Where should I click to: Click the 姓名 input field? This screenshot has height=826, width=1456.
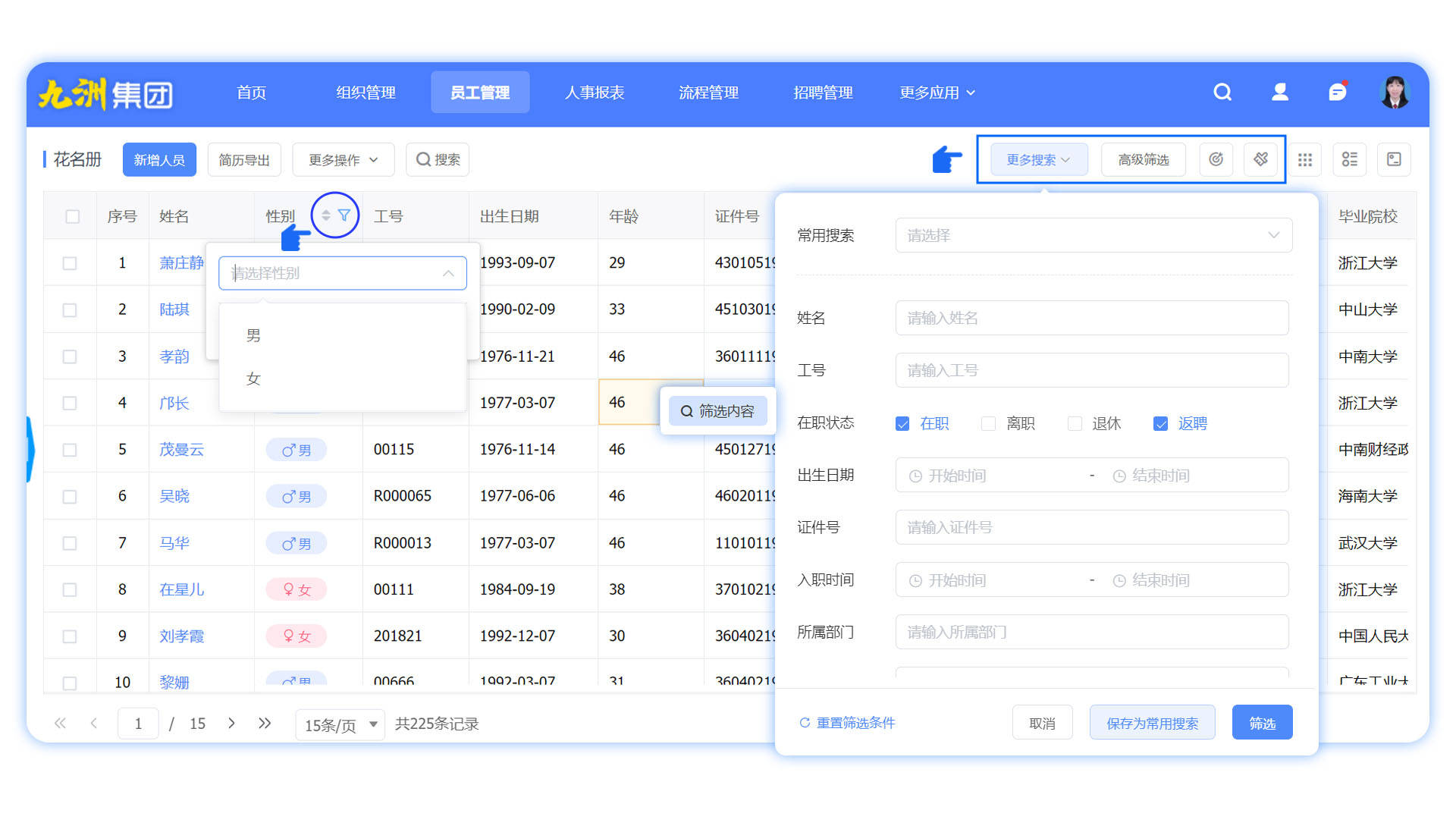coord(1091,319)
